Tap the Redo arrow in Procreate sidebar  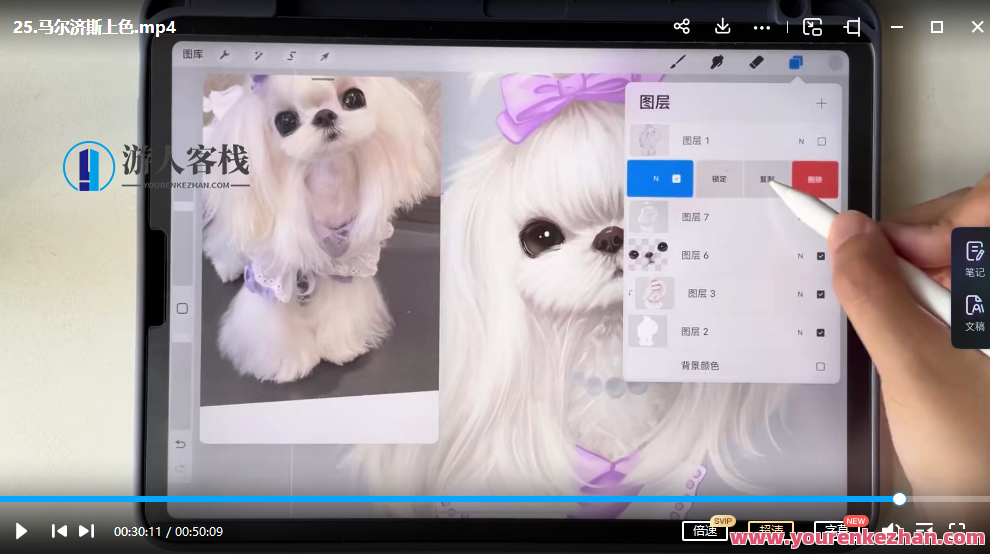(x=180, y=469)
